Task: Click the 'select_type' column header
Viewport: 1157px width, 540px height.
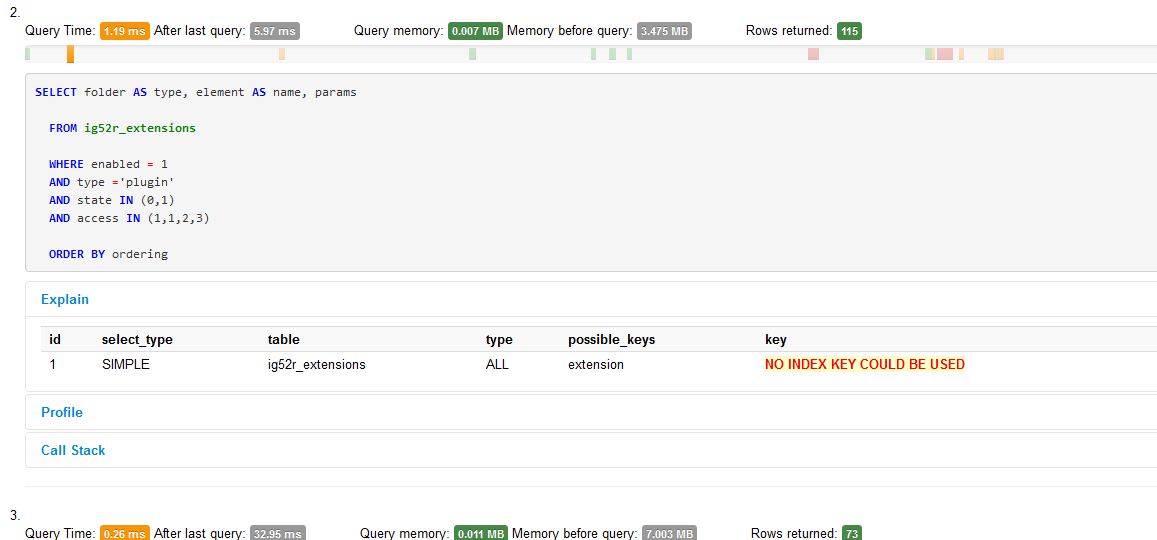Action: (x=137, y=340)
